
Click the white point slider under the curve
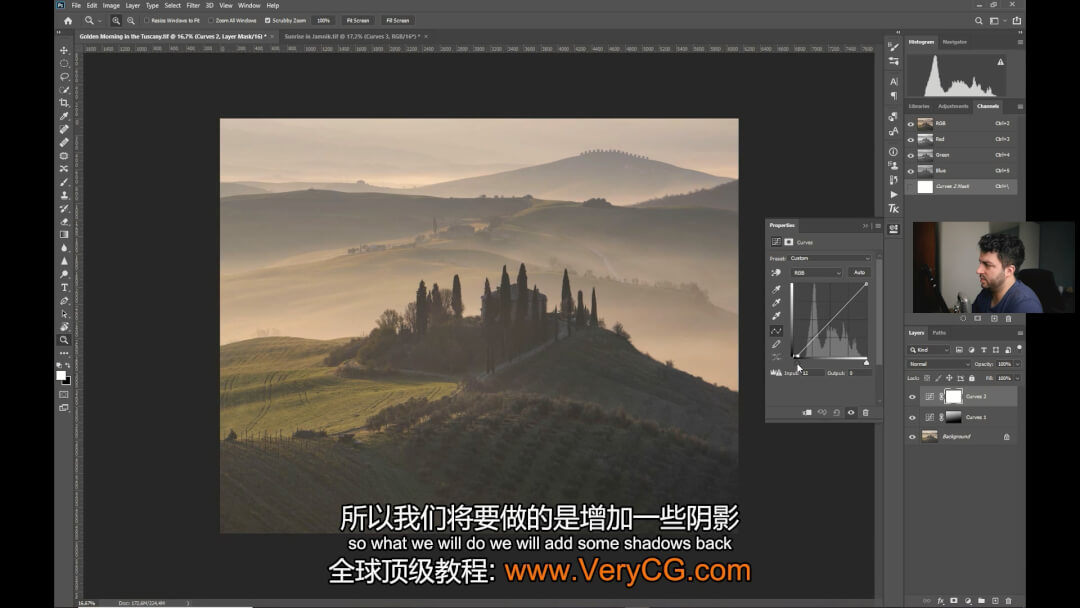(866, 362)
